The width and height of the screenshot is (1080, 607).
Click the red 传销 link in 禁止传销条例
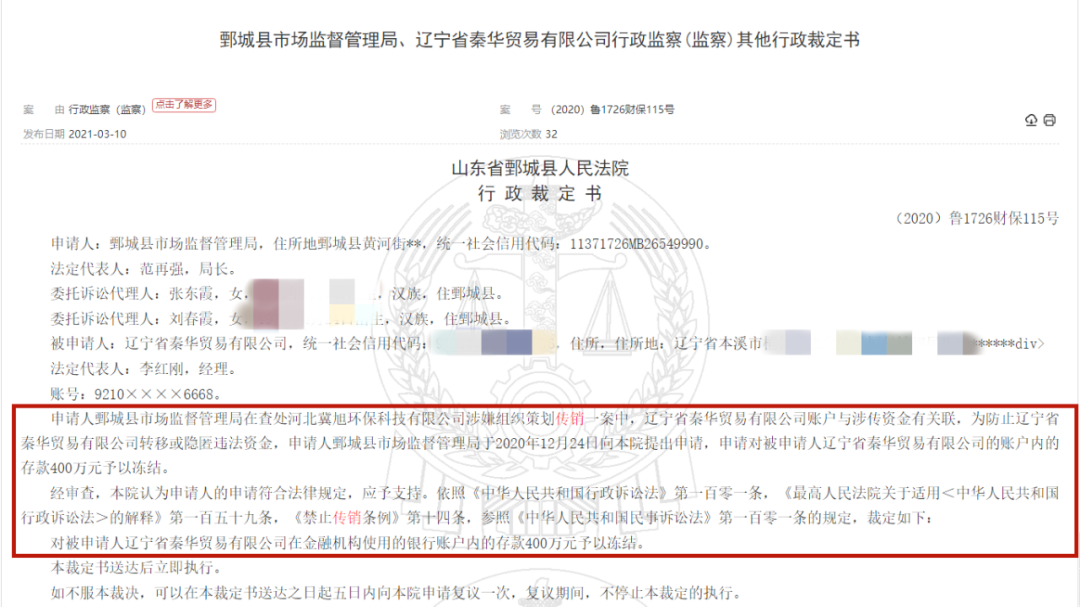[348, 517]
